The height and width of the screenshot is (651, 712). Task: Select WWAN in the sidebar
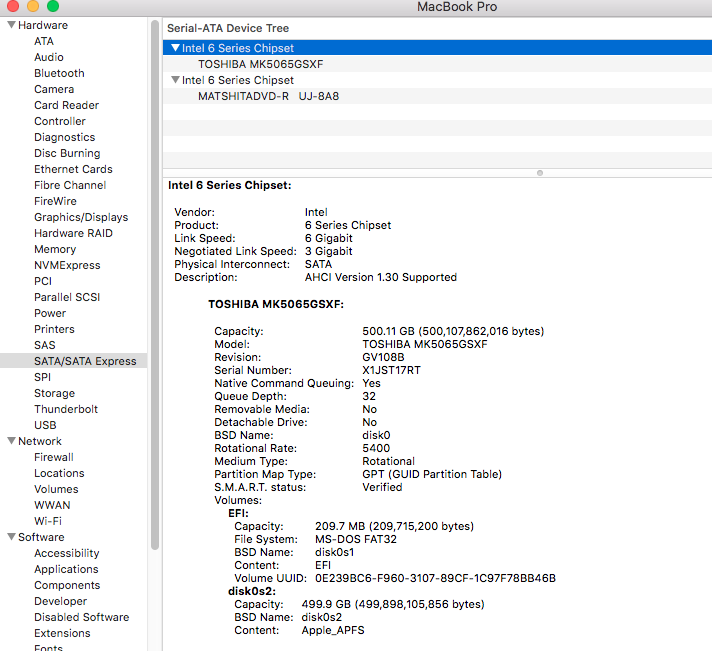[52, 505]
